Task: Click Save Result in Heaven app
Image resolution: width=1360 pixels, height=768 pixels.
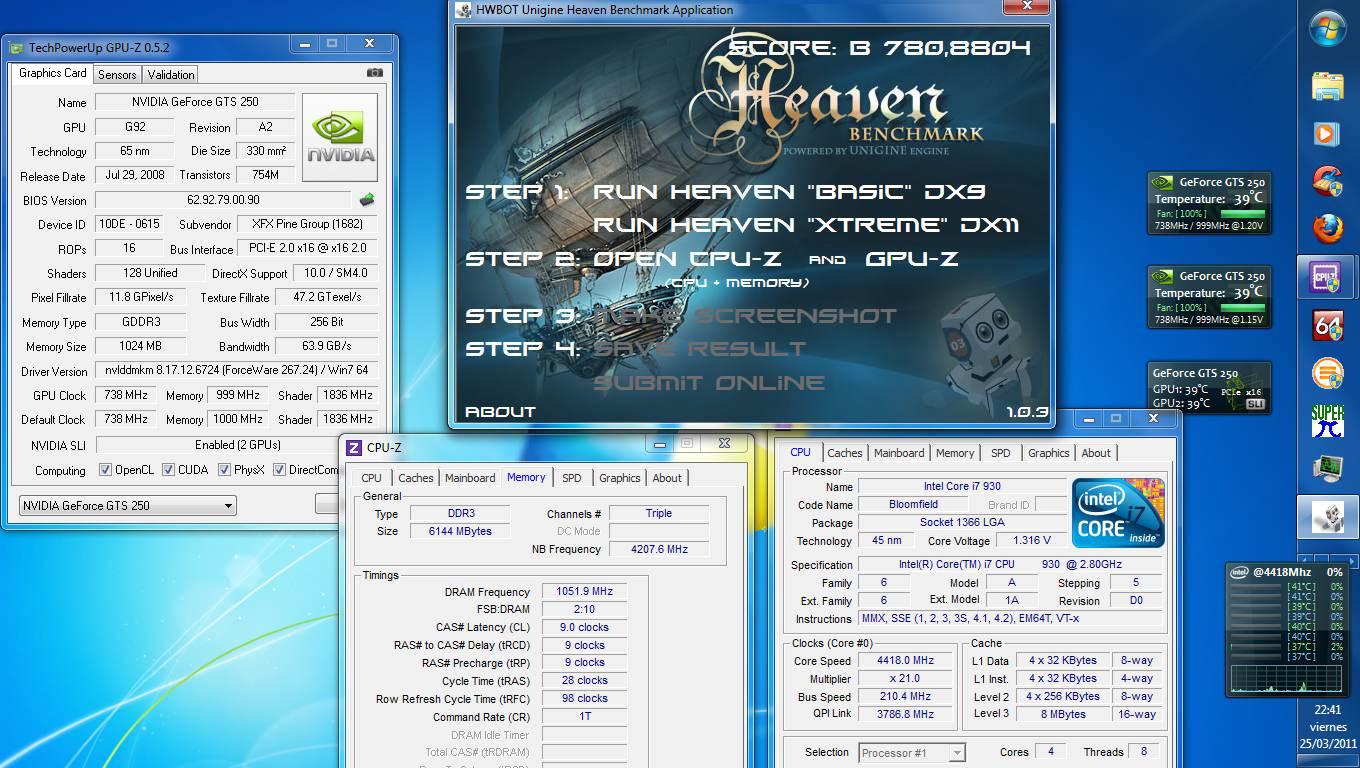Action: [699, 349]
